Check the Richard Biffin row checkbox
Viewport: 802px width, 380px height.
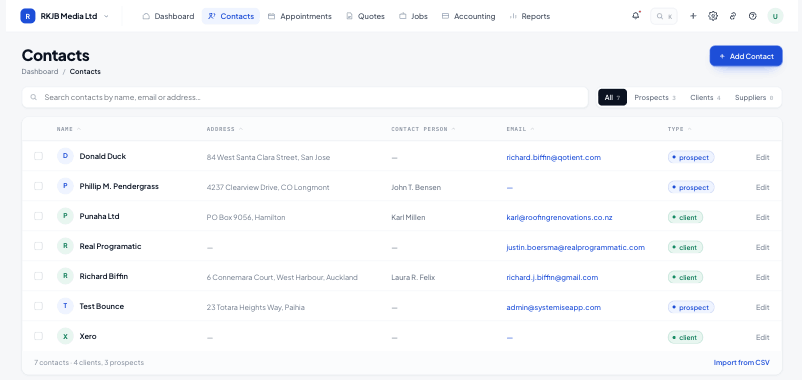pos(38,276)
